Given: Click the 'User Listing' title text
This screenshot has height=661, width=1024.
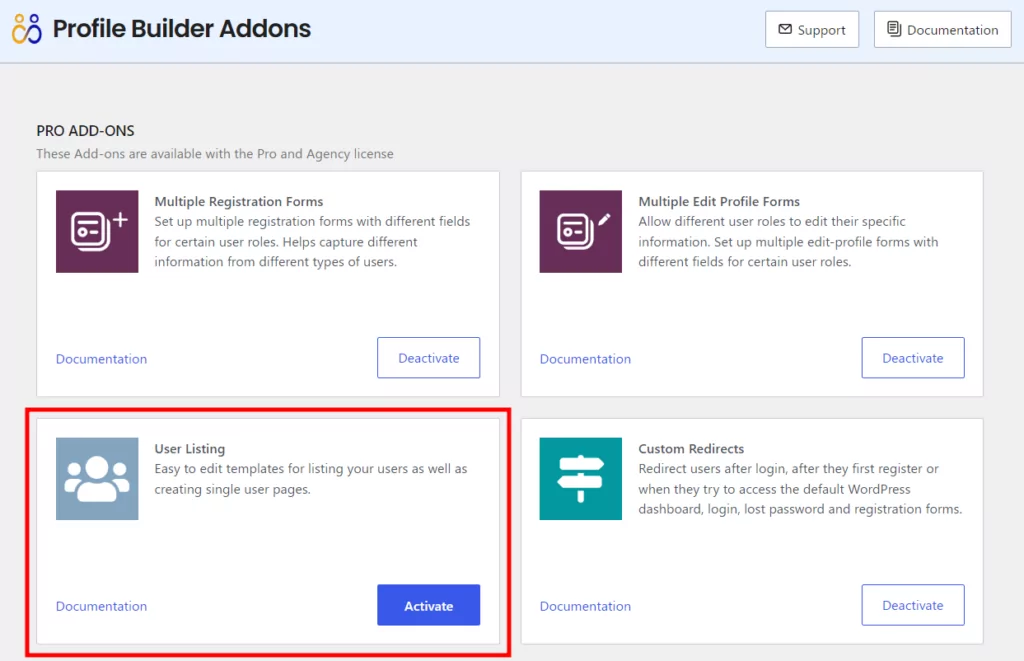Looking at the screenshot, I should click(190, 449).
